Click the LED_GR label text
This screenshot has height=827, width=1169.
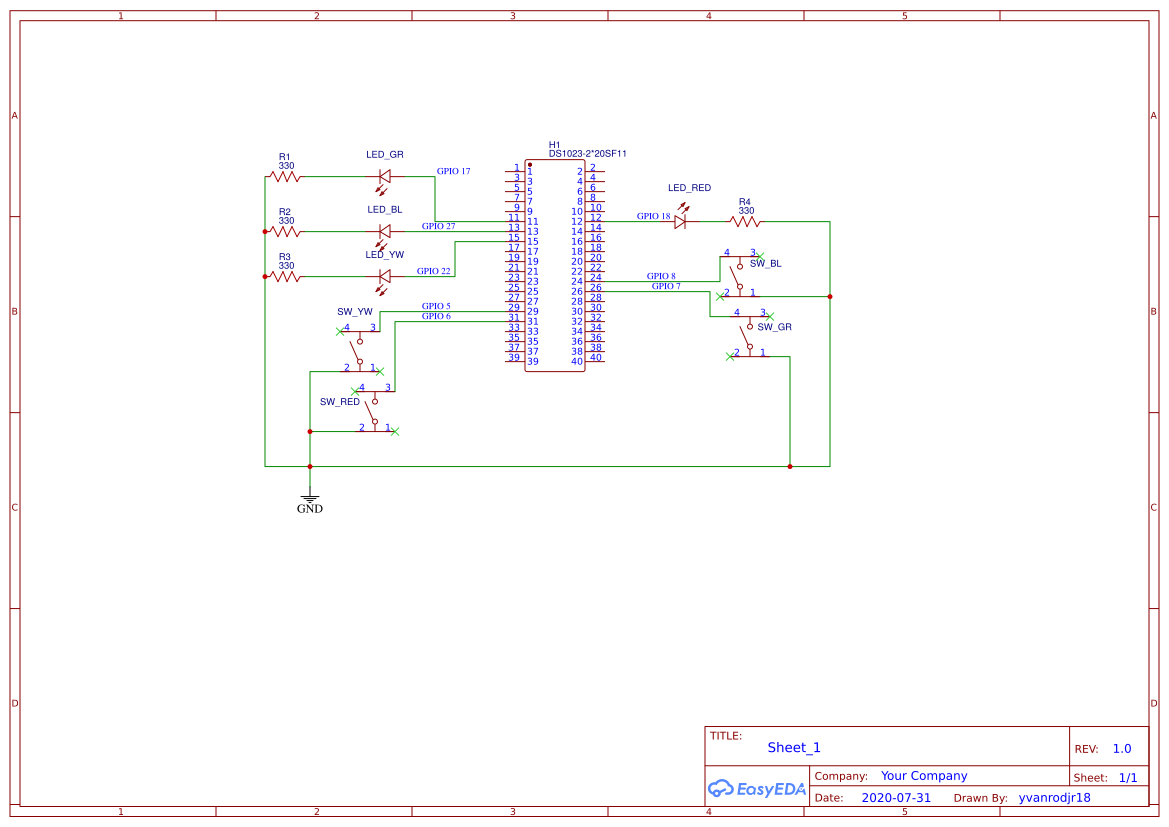click(385, 154)
